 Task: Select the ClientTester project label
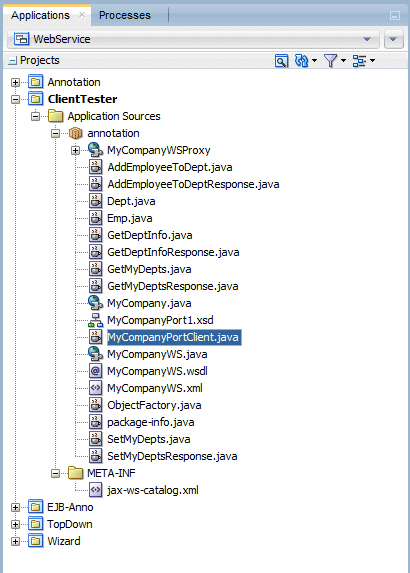click(83, 99)
